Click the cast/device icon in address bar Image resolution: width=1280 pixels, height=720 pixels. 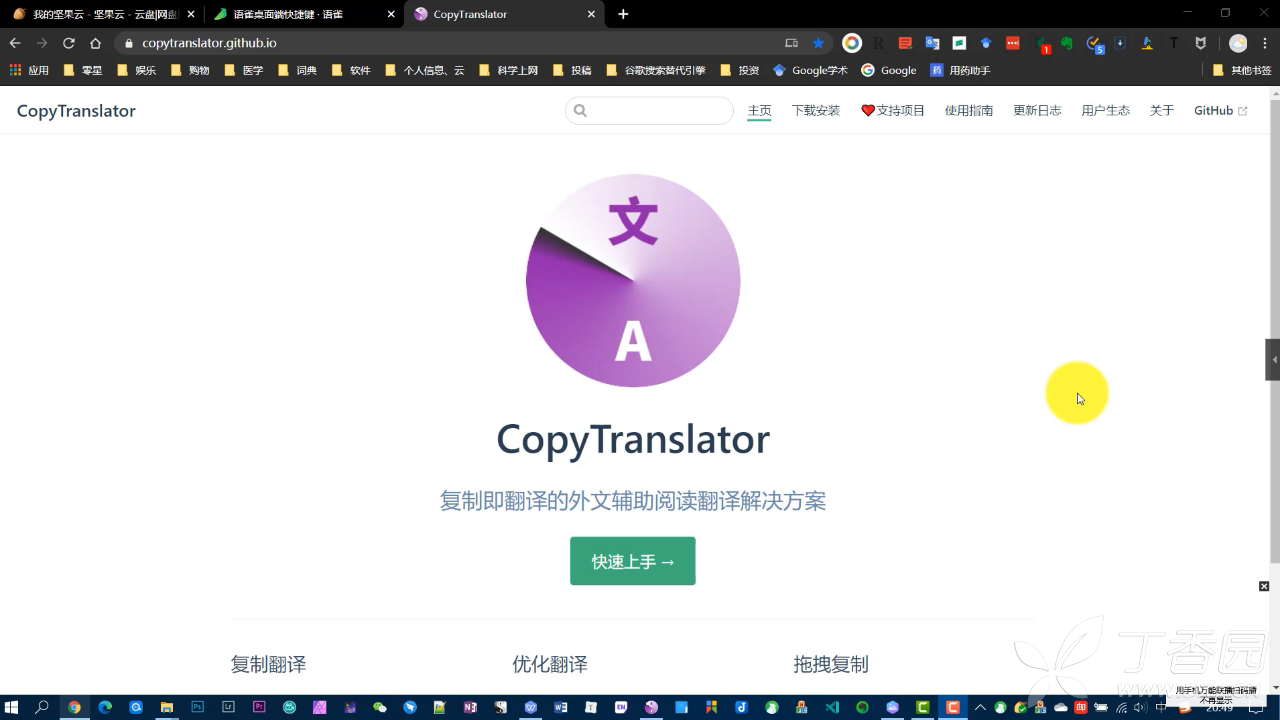click(x=791, y=43)
